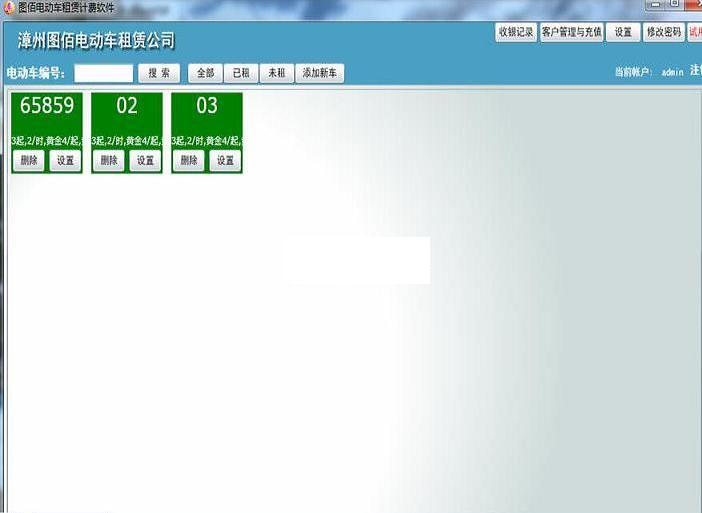Filter by 未租 unrented vehicles
The width and height of the screenshot is (702, 513).
click(x=275, y=73)
